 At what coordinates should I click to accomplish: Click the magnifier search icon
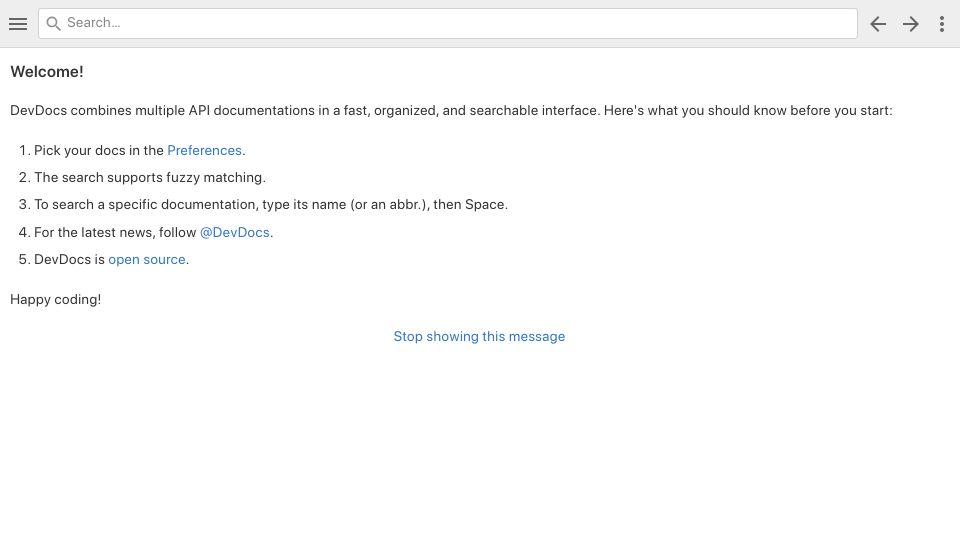pos(53,23)
